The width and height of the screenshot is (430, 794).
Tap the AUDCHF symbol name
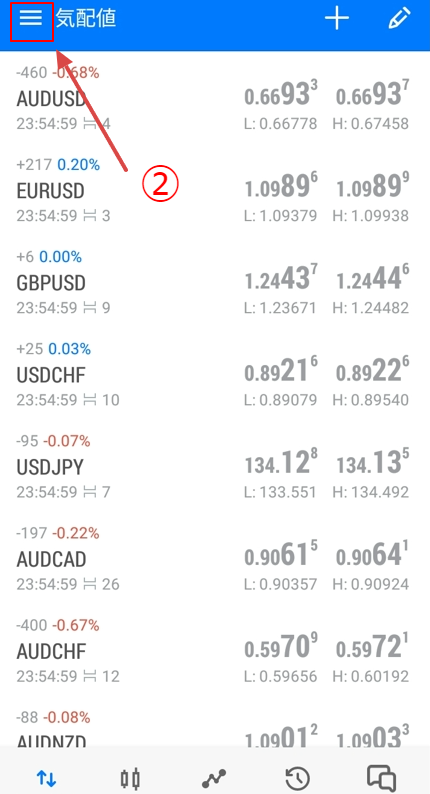tap(51, 651)
